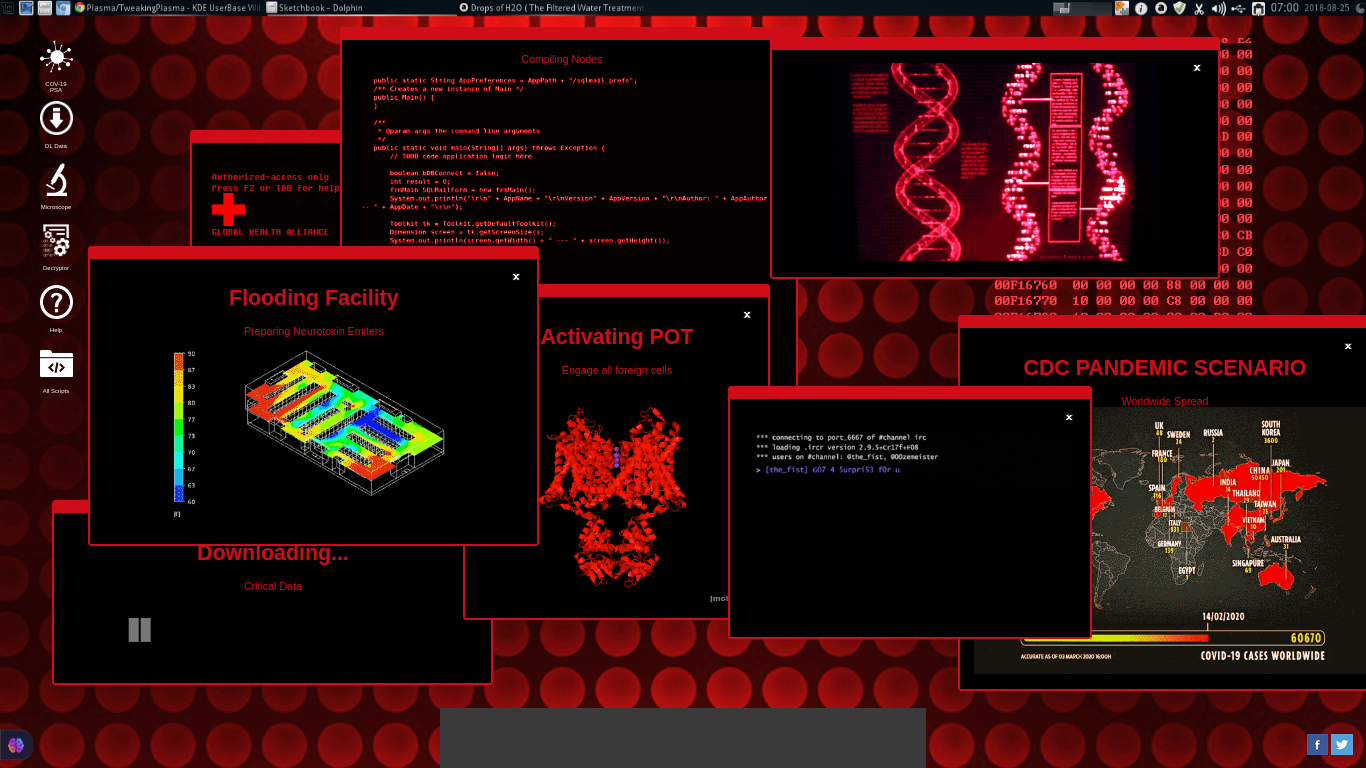Open the All Scripts folder icon
The height and width of the screenshot is (768, 1366).
(56, 365)
